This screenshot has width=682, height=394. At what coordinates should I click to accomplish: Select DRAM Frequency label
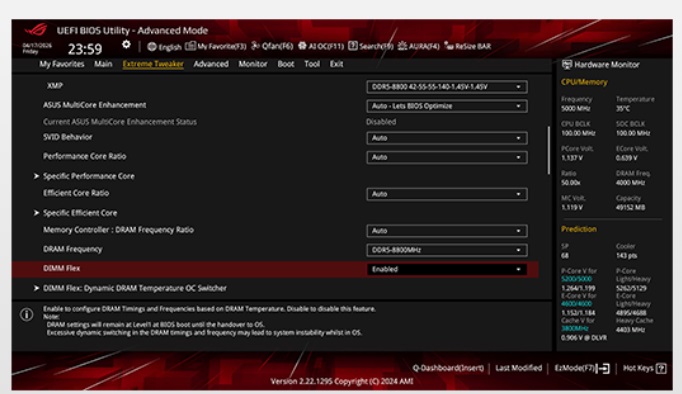(72, 249)
